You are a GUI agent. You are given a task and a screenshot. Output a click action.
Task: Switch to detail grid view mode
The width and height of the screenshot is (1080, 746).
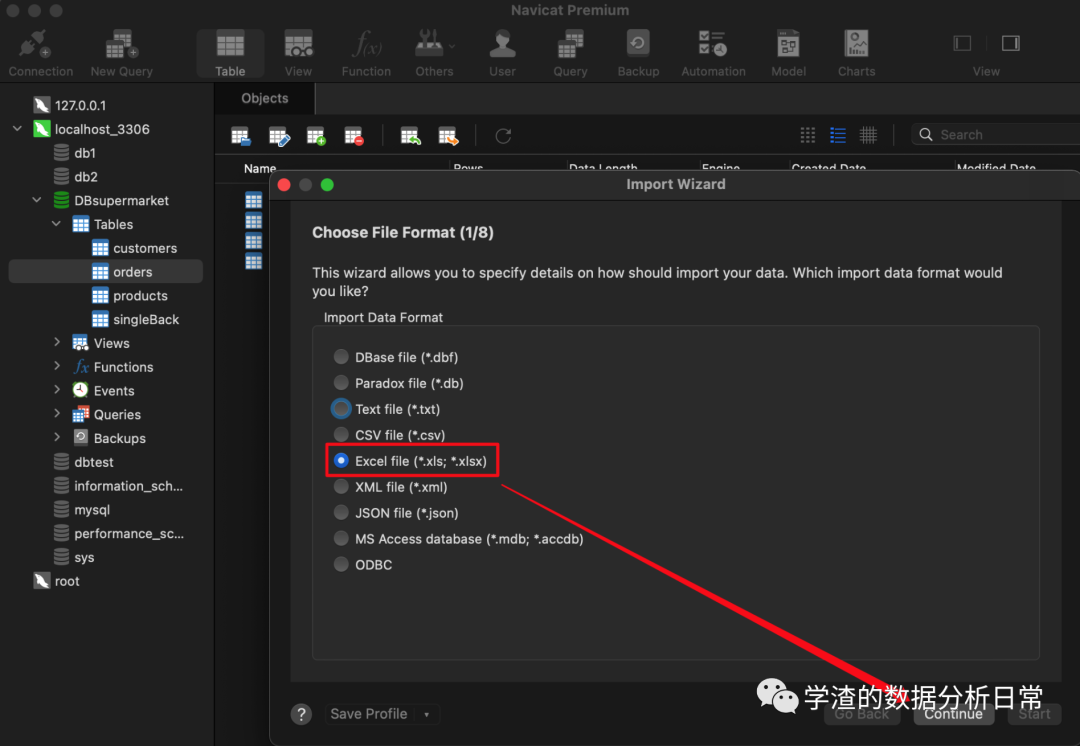(x=869, y=135)
